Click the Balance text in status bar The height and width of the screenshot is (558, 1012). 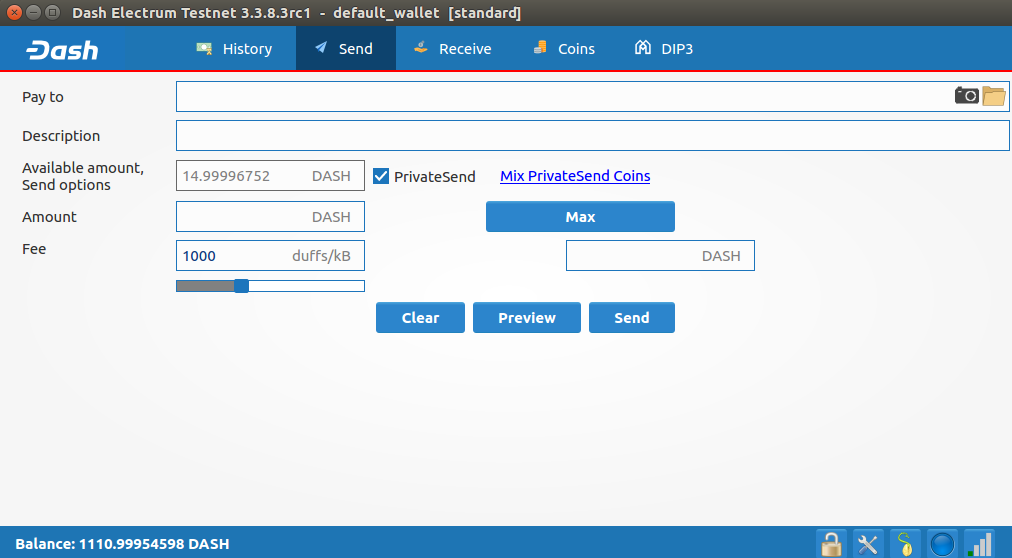pyautogui.click(x=122, y=544)
